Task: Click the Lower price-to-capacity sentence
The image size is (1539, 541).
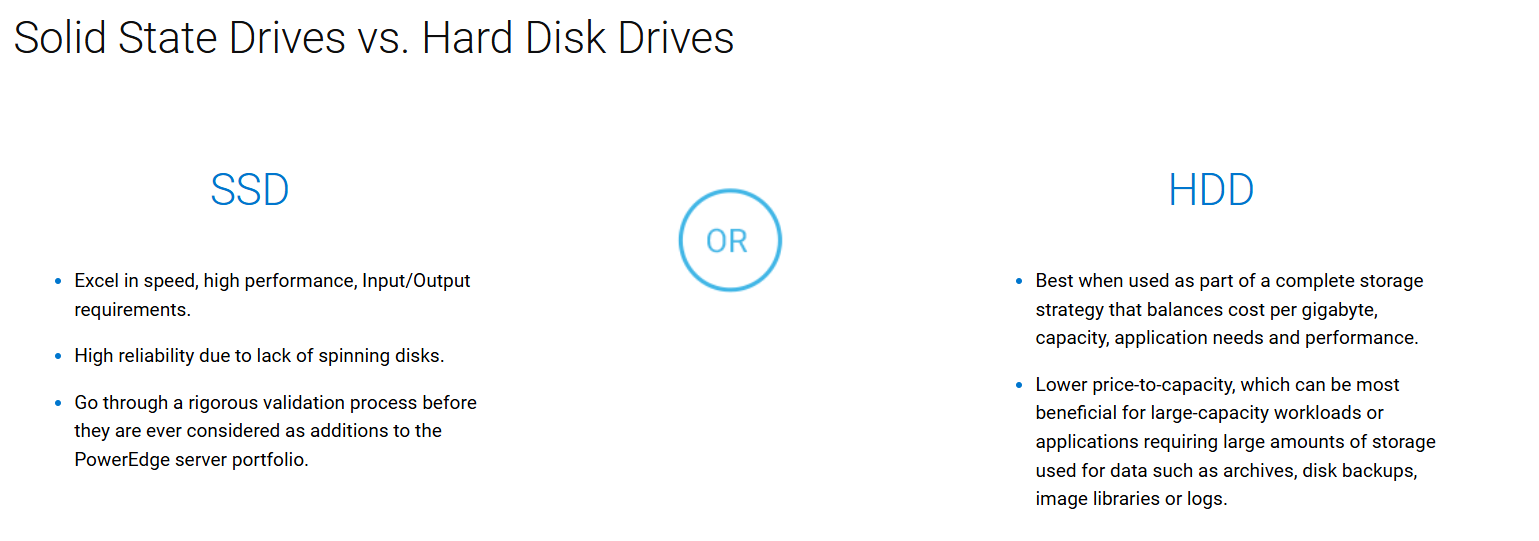Action: click(1235, 441)
